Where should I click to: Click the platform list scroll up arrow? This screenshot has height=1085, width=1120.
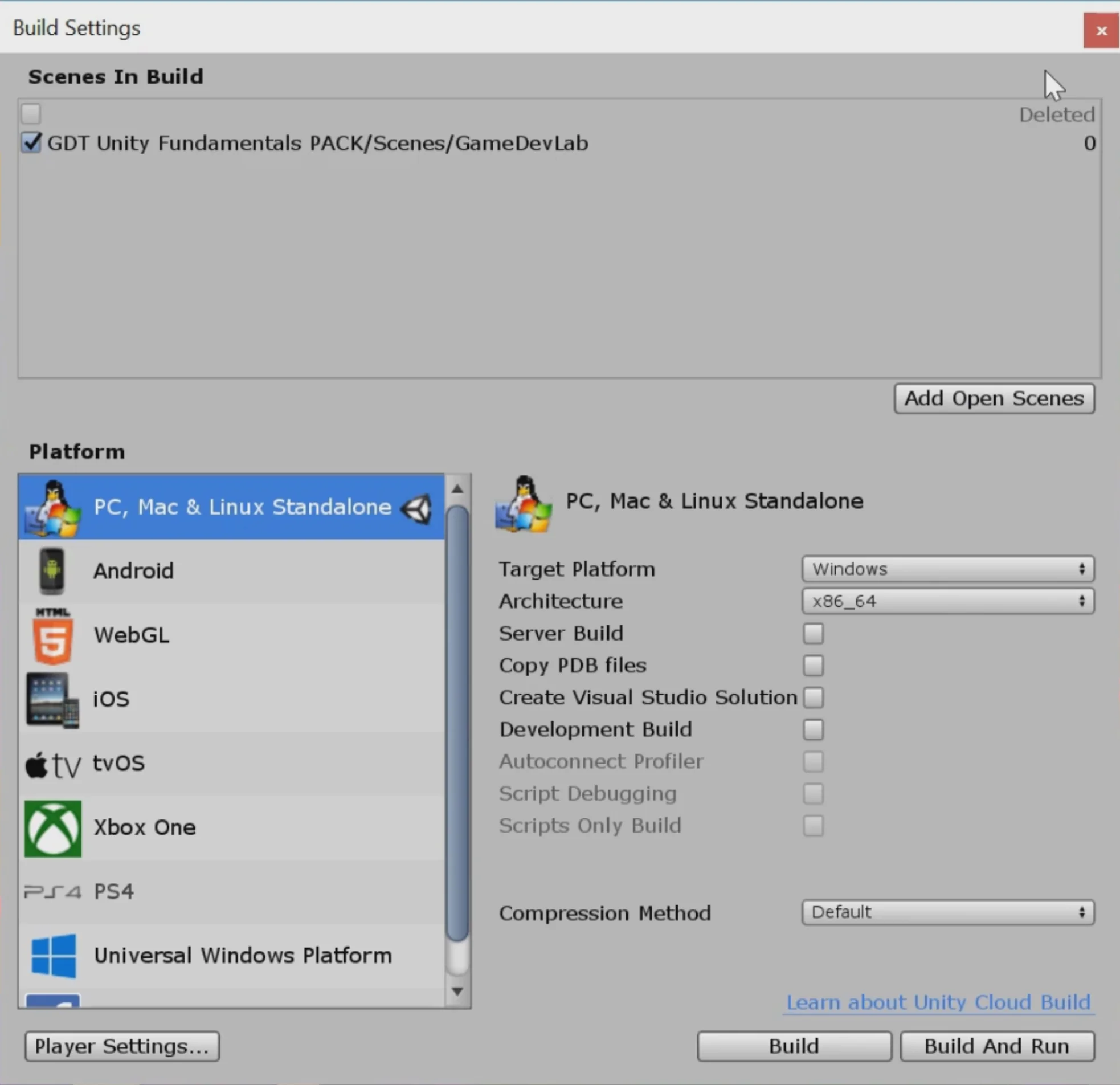457,490
